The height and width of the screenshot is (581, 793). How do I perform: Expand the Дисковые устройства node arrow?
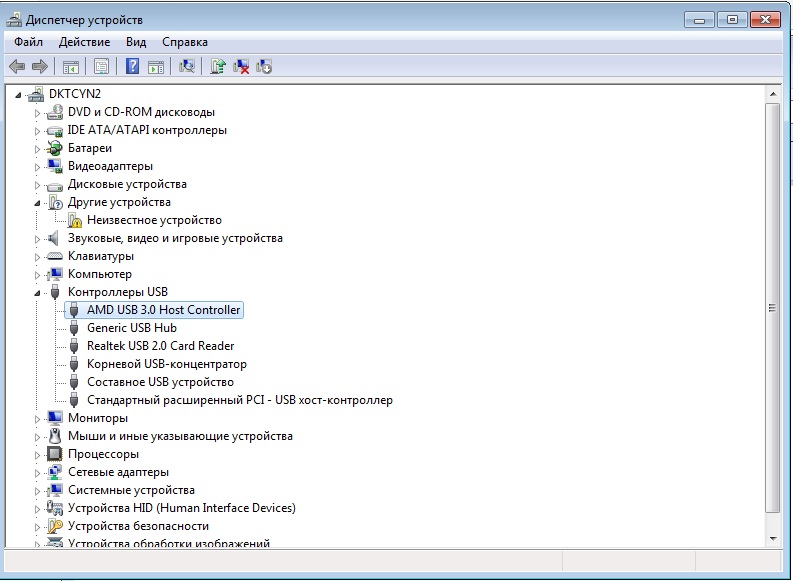(37, 185)
